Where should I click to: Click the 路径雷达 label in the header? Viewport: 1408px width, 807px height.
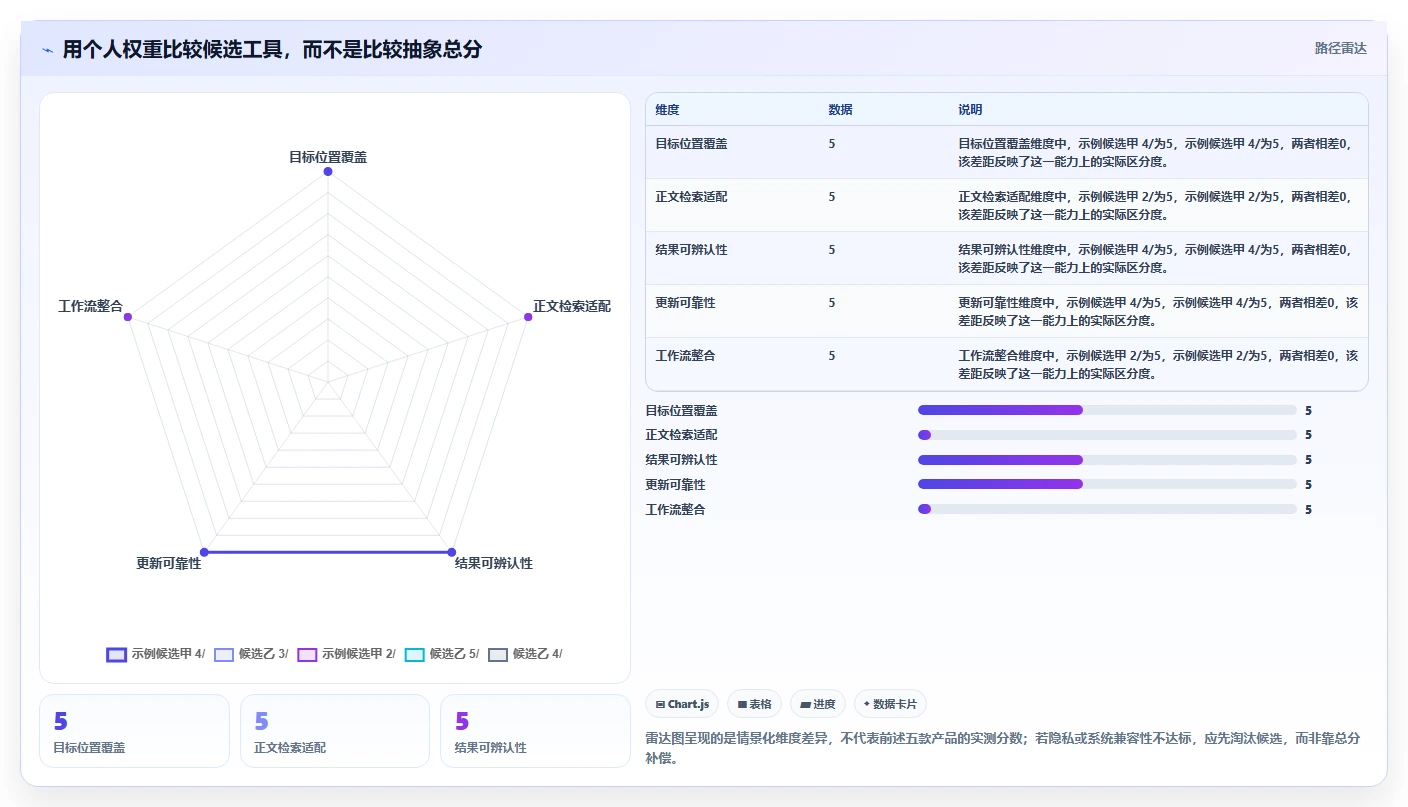[x=1340, y=48]
